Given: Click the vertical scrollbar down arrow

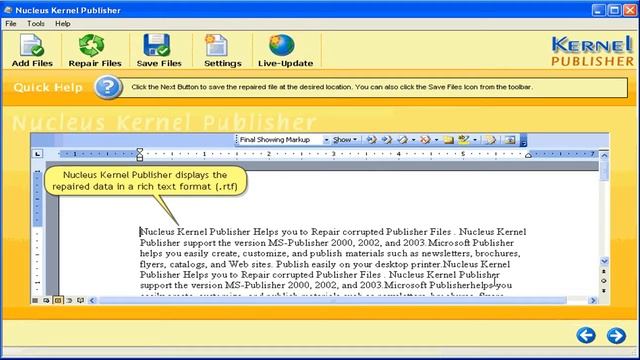Looking at the screenshot, I should (604, 261).
